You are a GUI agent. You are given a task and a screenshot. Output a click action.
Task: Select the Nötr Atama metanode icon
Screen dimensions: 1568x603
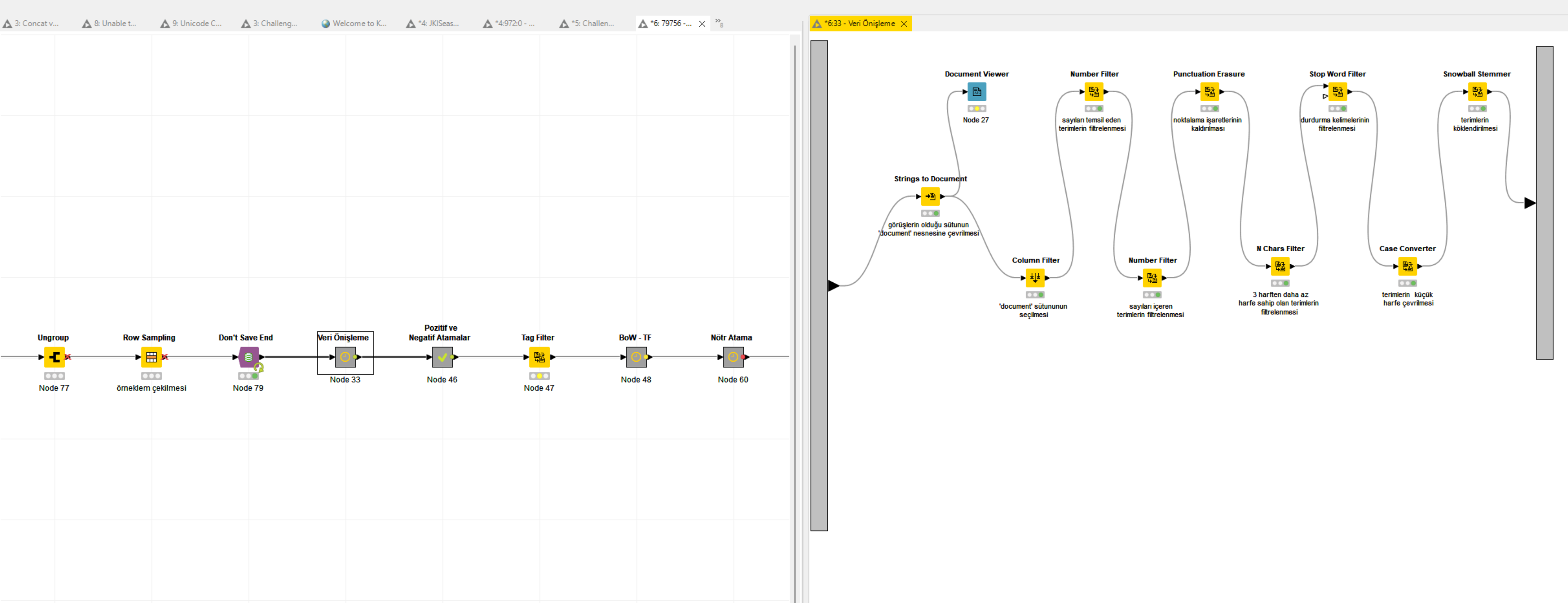click(x=733, y=357)
